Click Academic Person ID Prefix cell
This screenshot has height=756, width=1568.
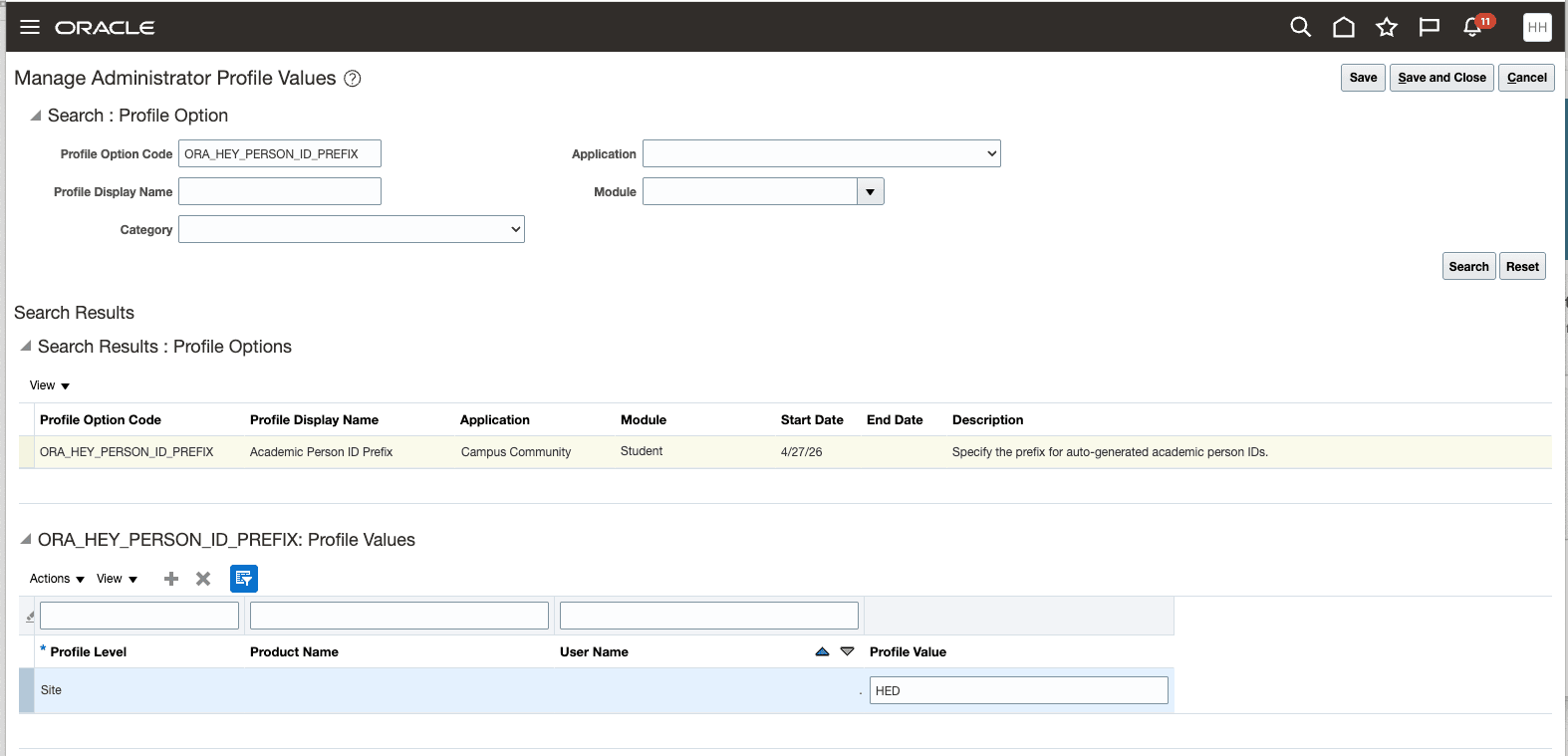321,452
